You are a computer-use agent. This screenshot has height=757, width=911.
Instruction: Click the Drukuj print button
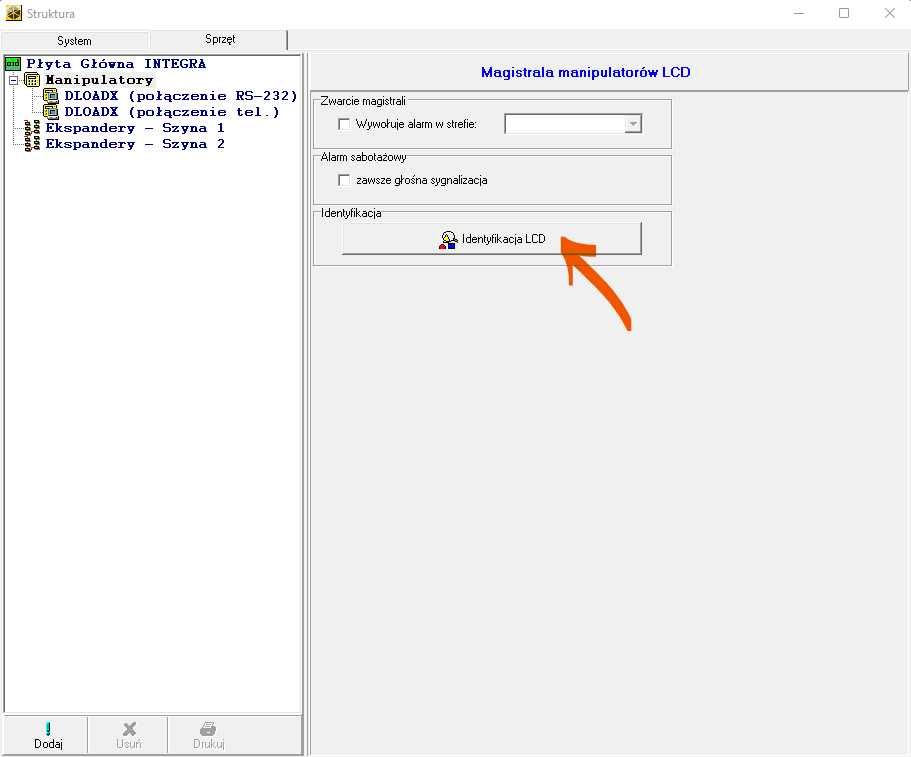coord(208,735)
